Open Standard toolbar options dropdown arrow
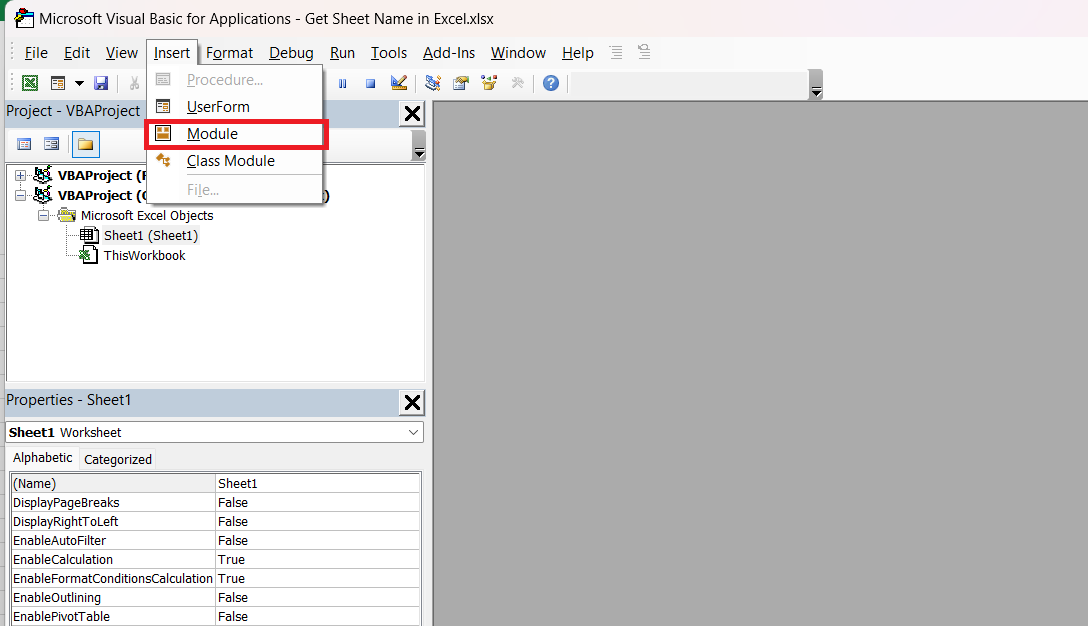This screenshot has width=1088, height=626. point(817,85)
